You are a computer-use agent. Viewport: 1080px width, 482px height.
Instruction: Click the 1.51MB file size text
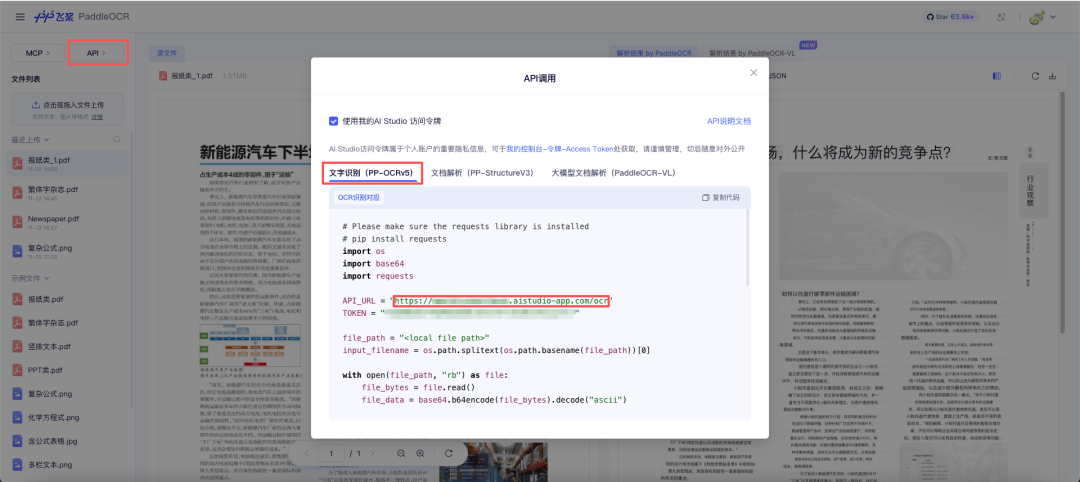point(236,76)
